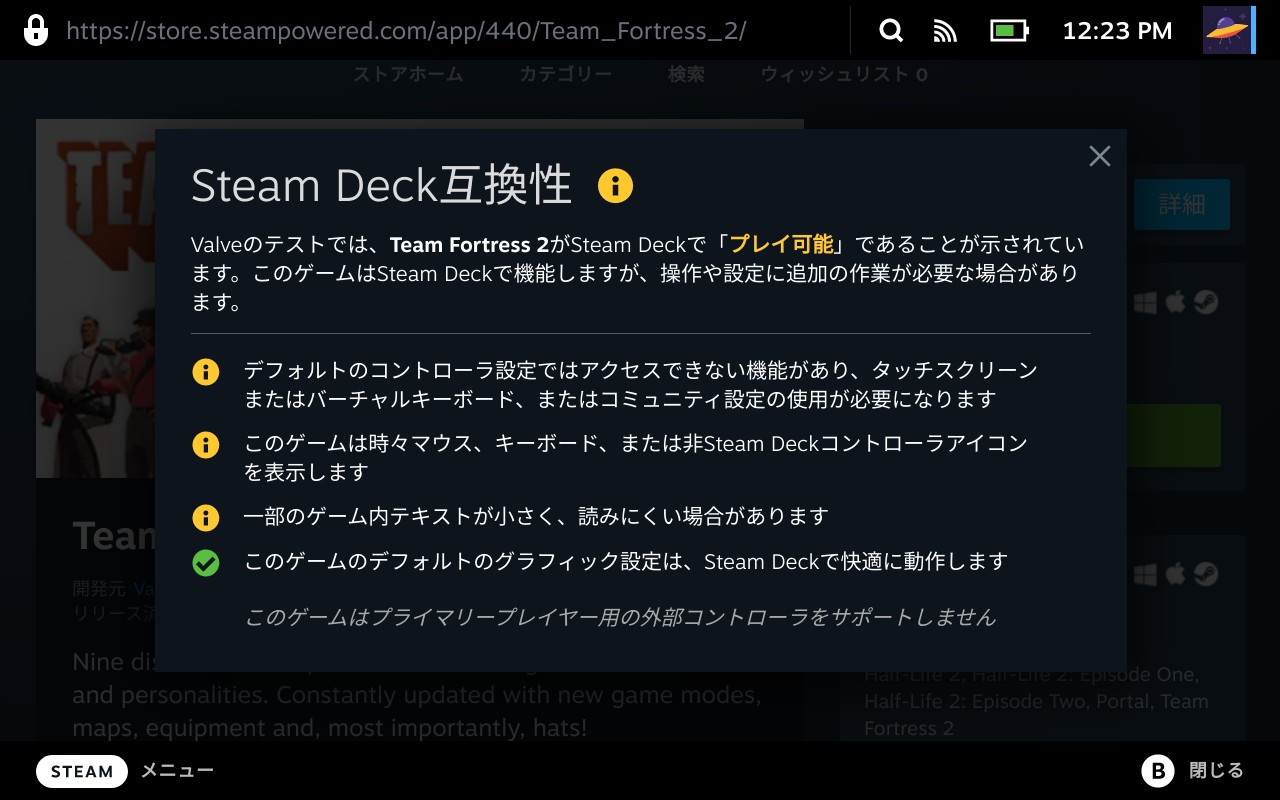
Task: Click the 12:23 PM clock
Action: point(1117,31)
